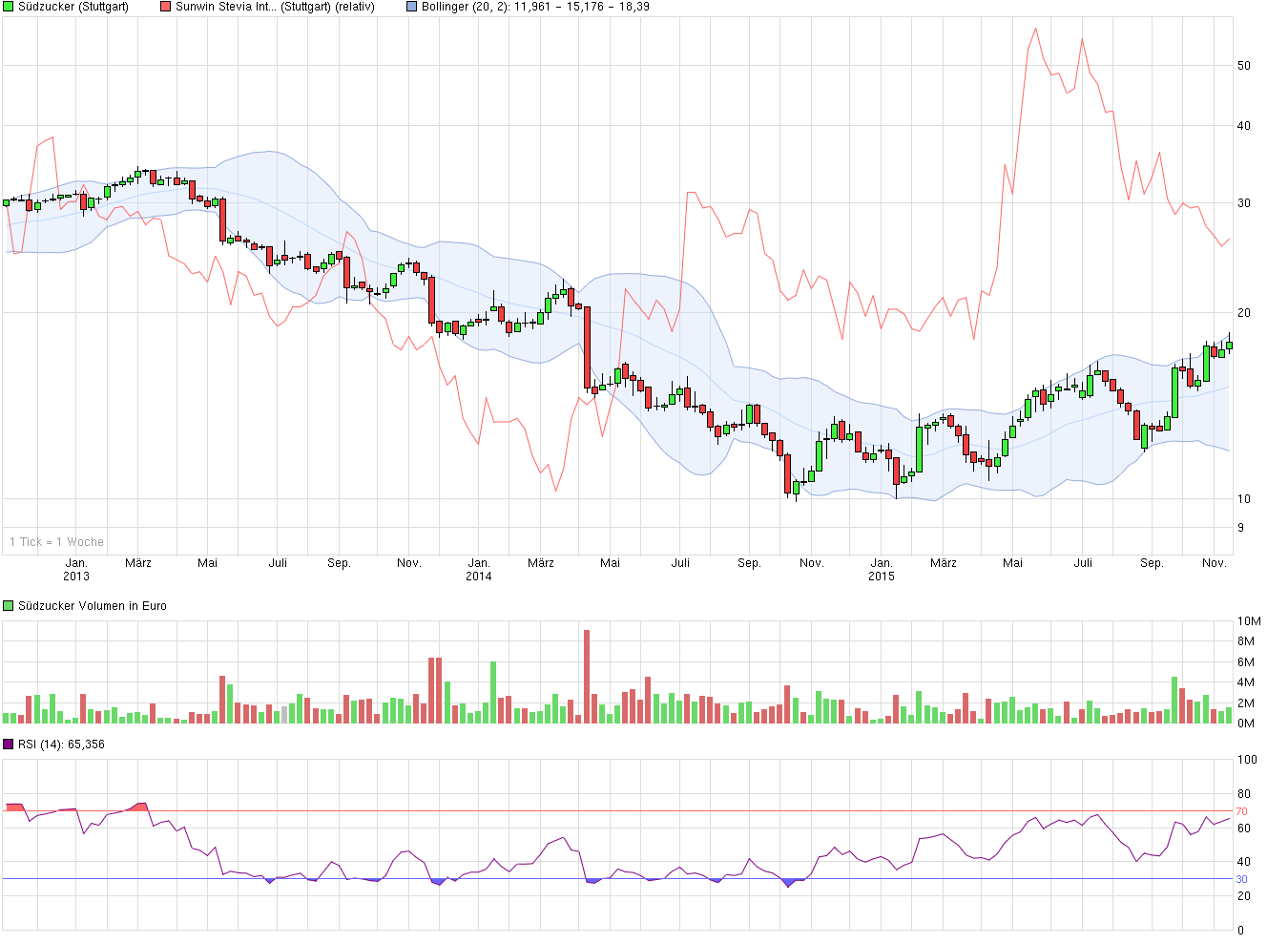
Task: Select the volume axis "4M" label
Action: click(1246, 682)
